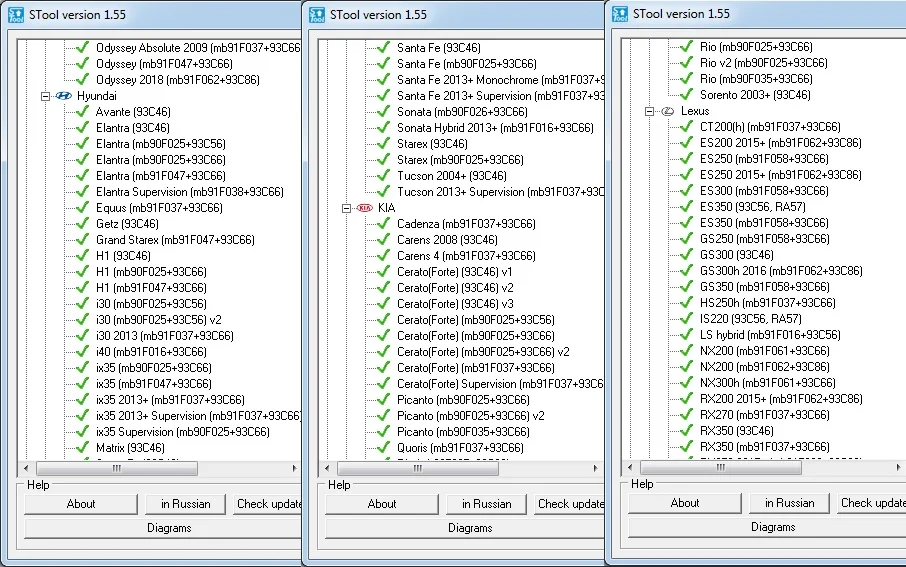Select Grand Starex (mb91F047+93C66) entry
This screenshot has height=567, width=906.
(175, 240)
